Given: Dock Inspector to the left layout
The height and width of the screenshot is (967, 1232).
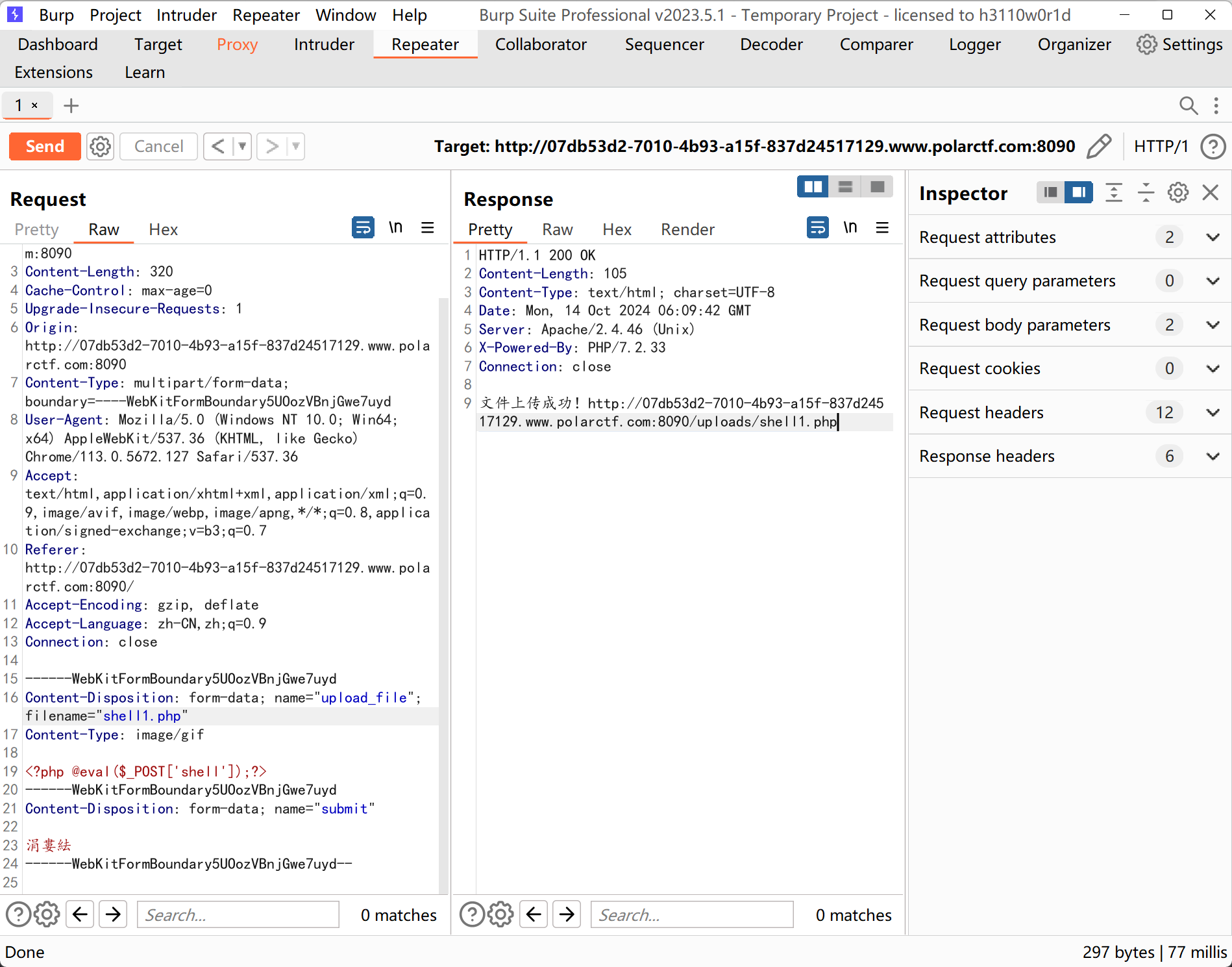Looking at the screenshot, I should coord(1050,192).
